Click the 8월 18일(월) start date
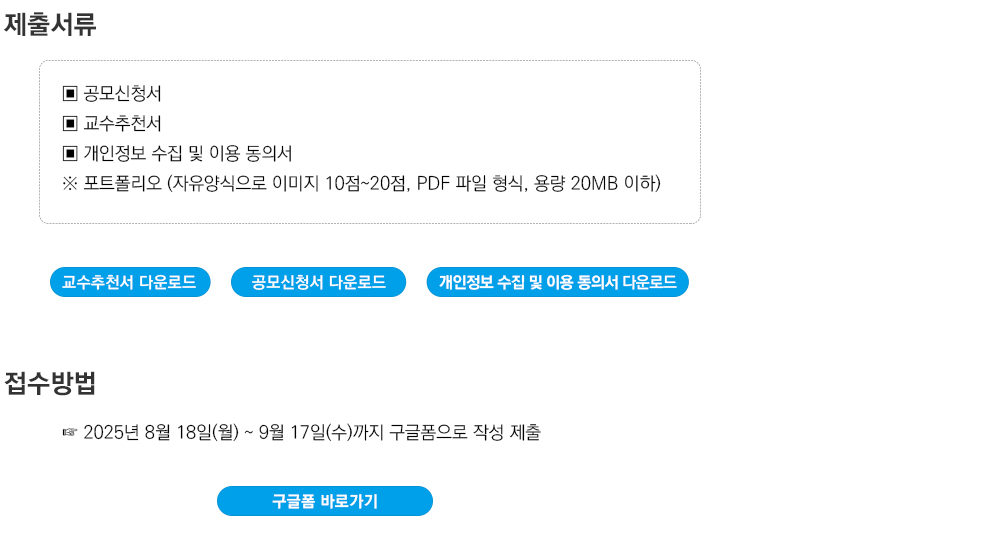 click(191, 433)
